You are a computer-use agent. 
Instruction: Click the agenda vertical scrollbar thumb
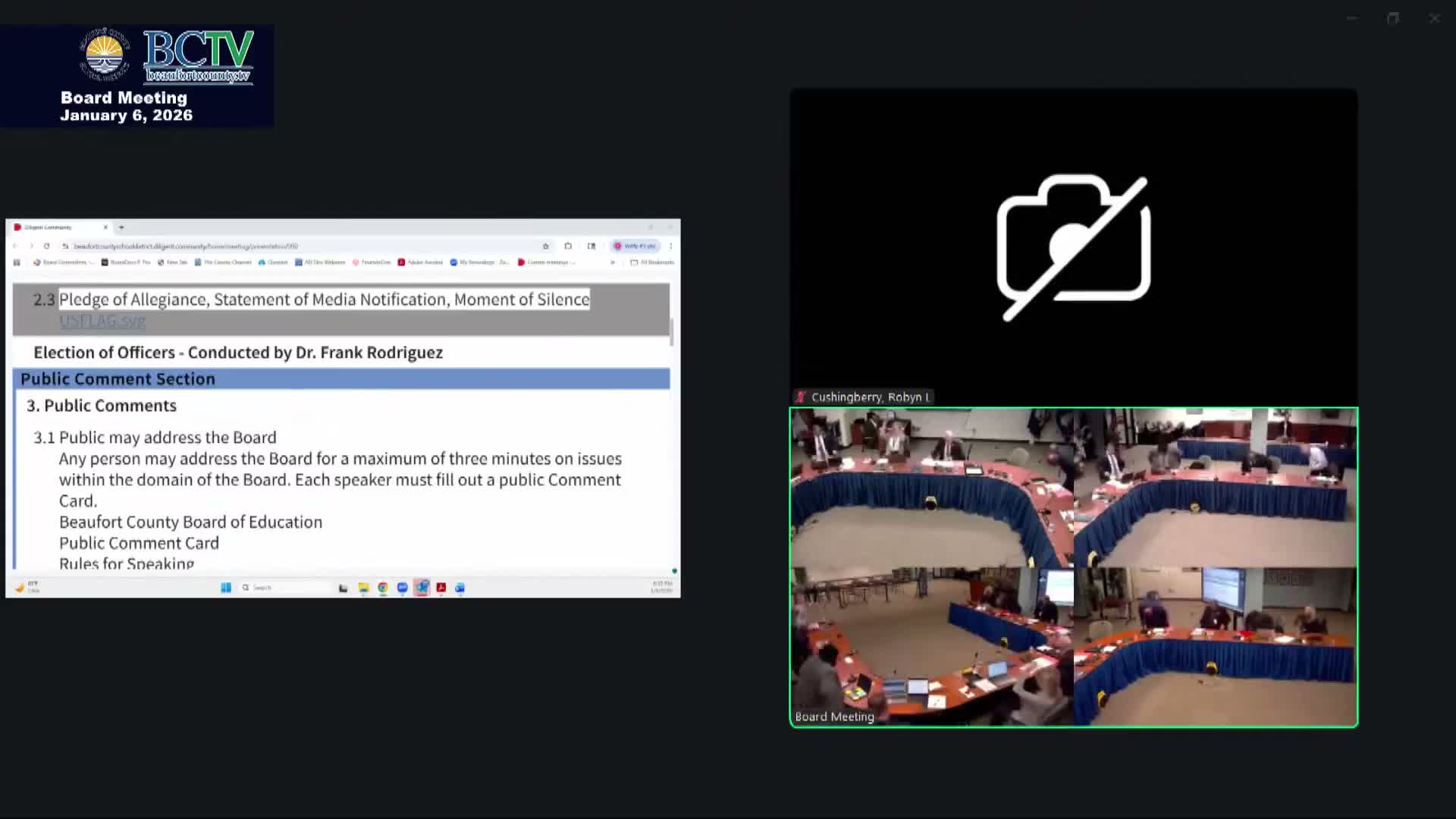coord(672,331)
